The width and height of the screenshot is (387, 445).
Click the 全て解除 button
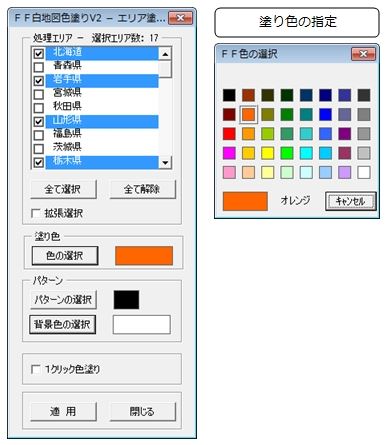(x=142, y=189)
